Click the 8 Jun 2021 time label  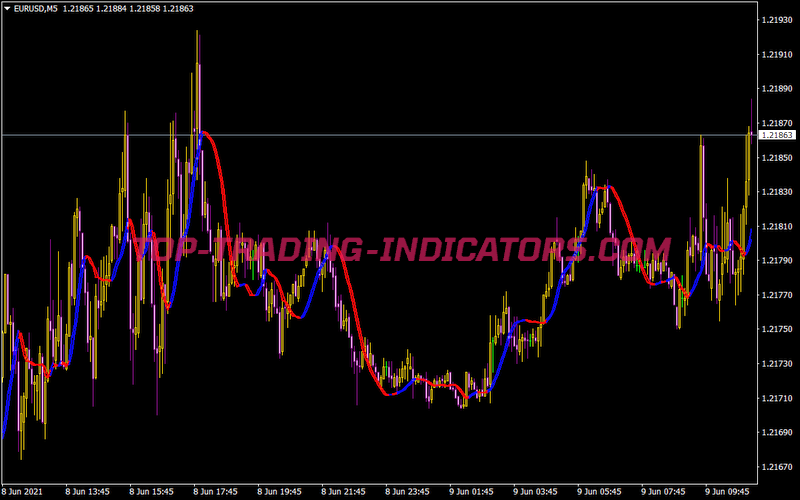click(21, 492)
